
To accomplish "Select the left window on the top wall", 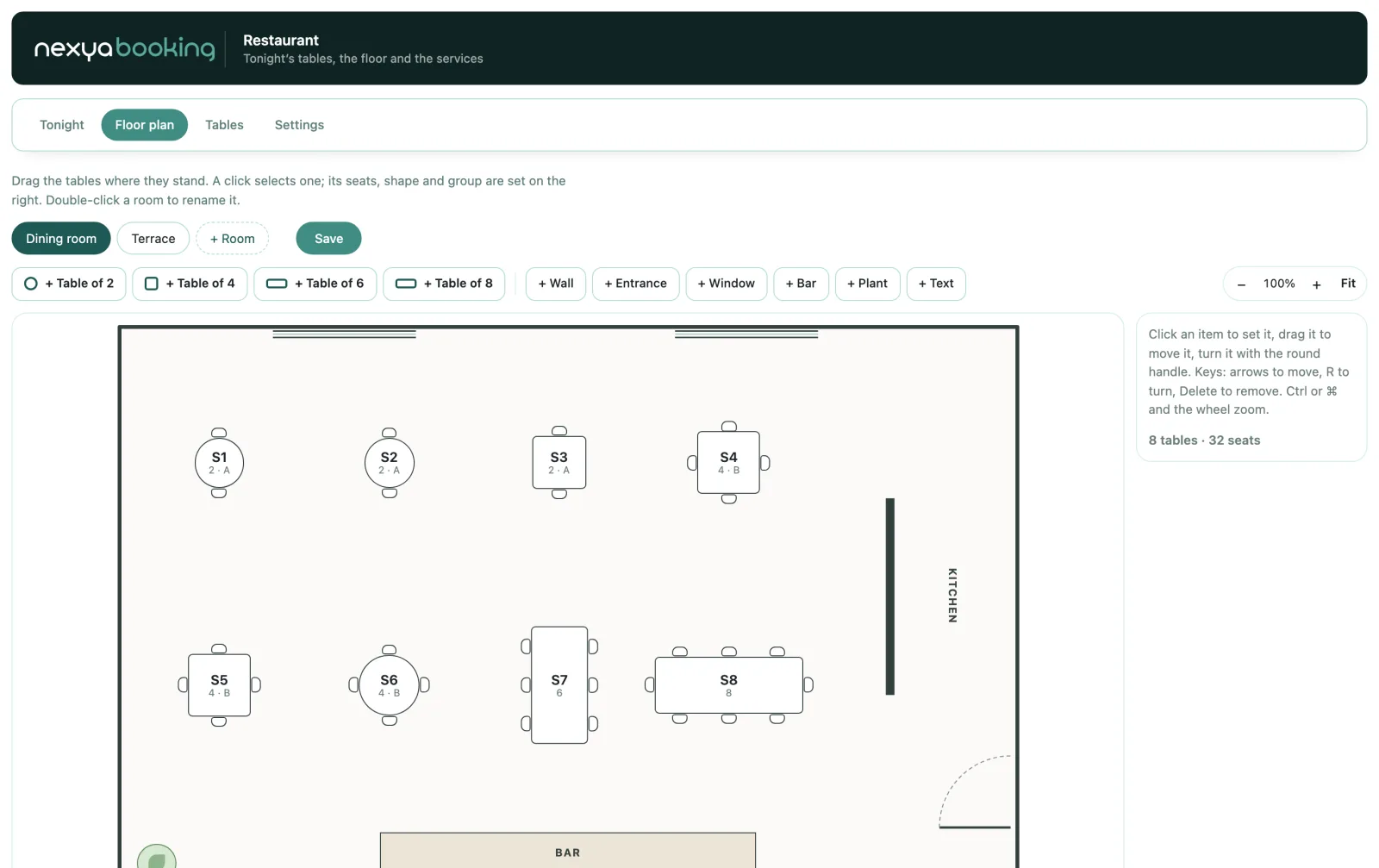I will pos(344,334).
